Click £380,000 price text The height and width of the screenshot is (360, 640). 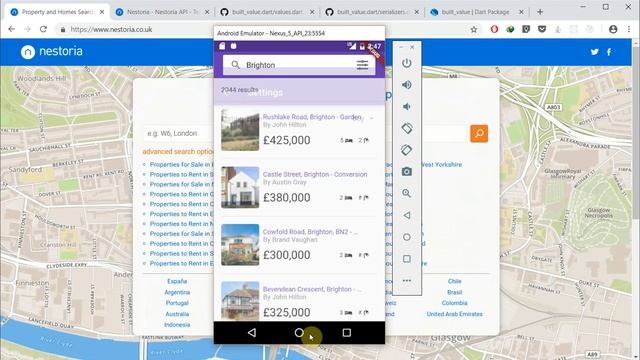tap(287, 198)
